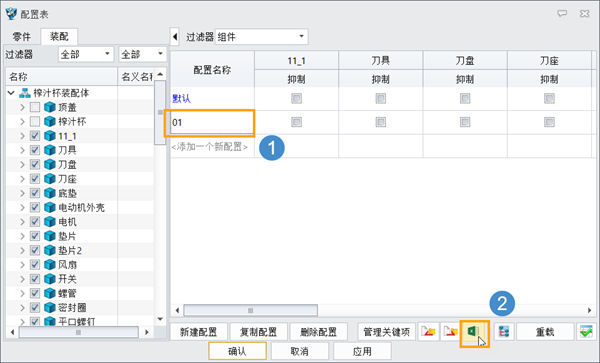Viewport: 600px width, 363px height.
Task: Click the first red-arrow folder icon after 管理关键项
Action: 428,332
